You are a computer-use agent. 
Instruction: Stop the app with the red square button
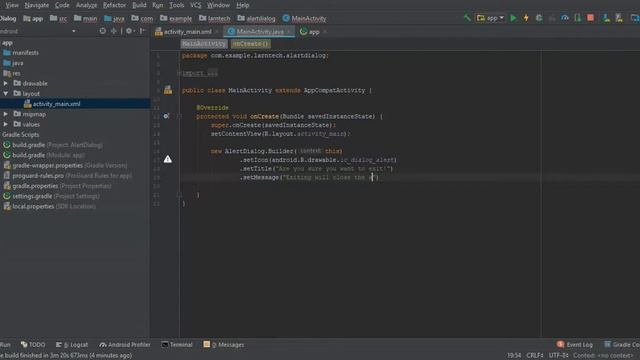pyautogui.click(x=590, y=18)
